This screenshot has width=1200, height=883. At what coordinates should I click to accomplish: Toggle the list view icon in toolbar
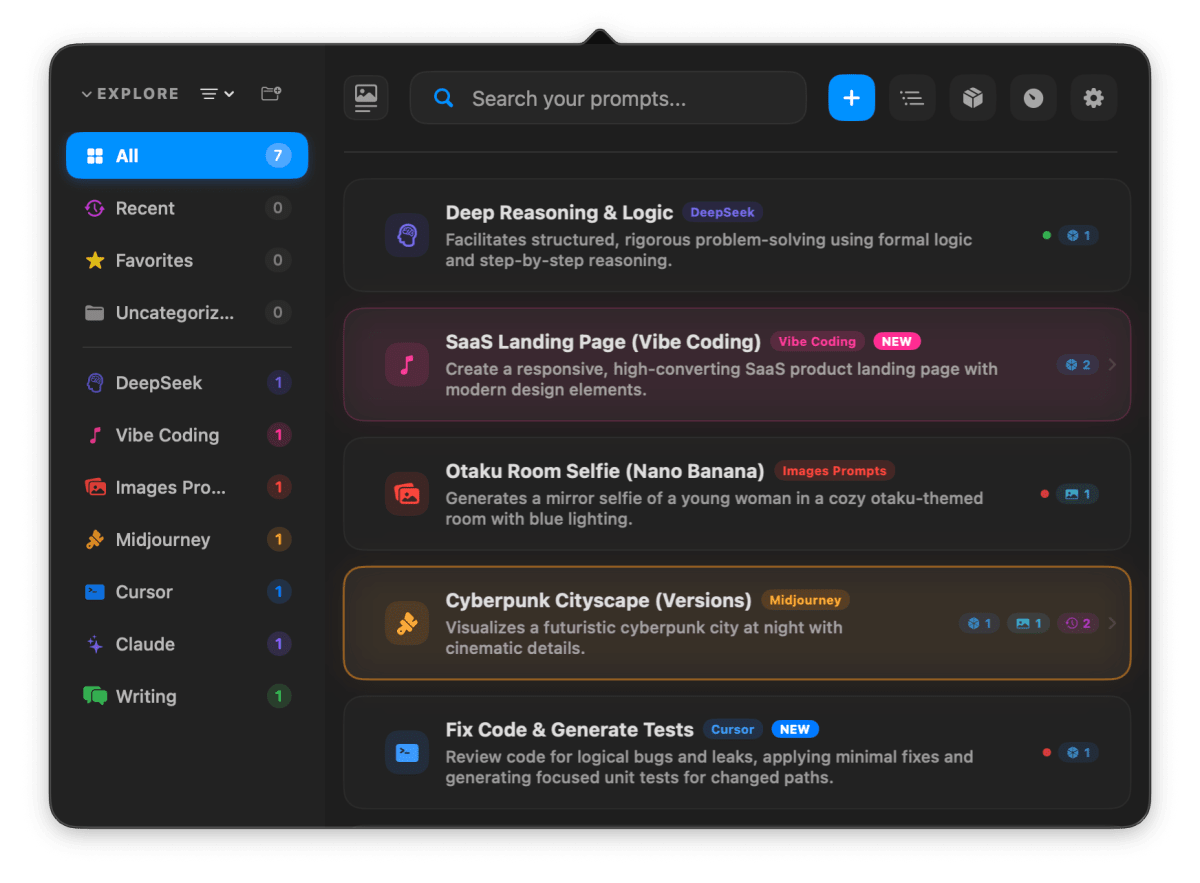coord(912,98)
